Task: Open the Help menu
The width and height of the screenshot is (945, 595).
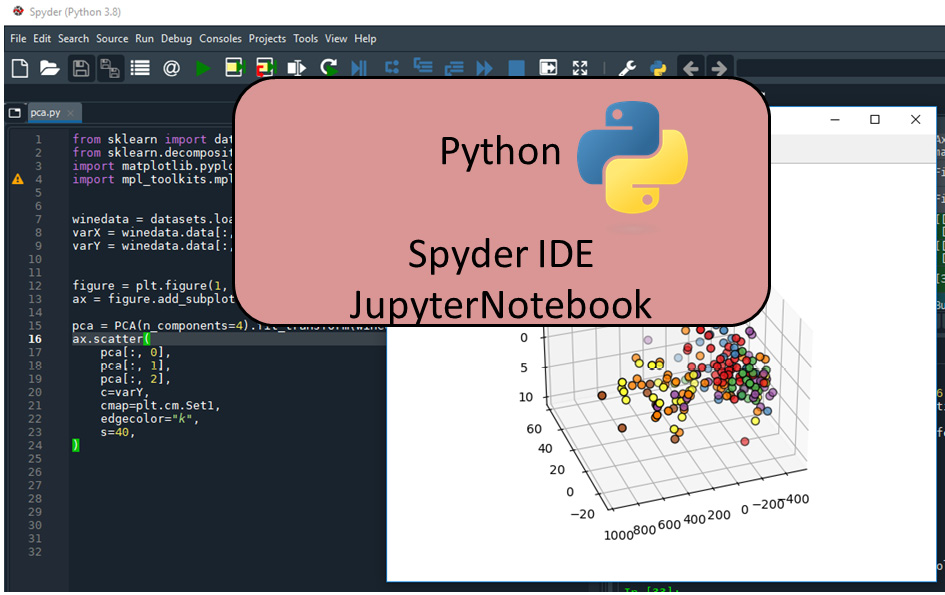Action: click(x=365, y=39)
